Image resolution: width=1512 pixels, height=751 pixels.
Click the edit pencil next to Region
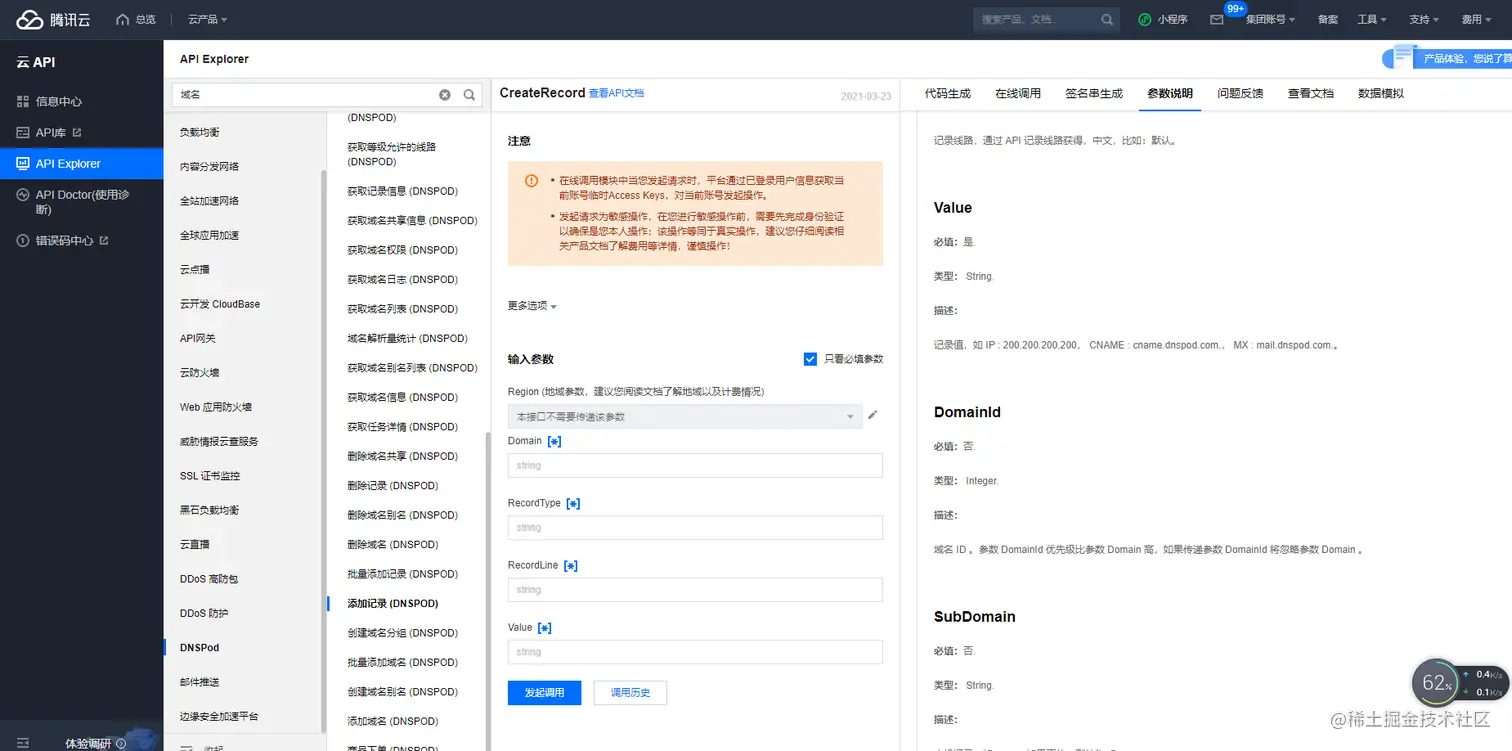tap(873, 415)
